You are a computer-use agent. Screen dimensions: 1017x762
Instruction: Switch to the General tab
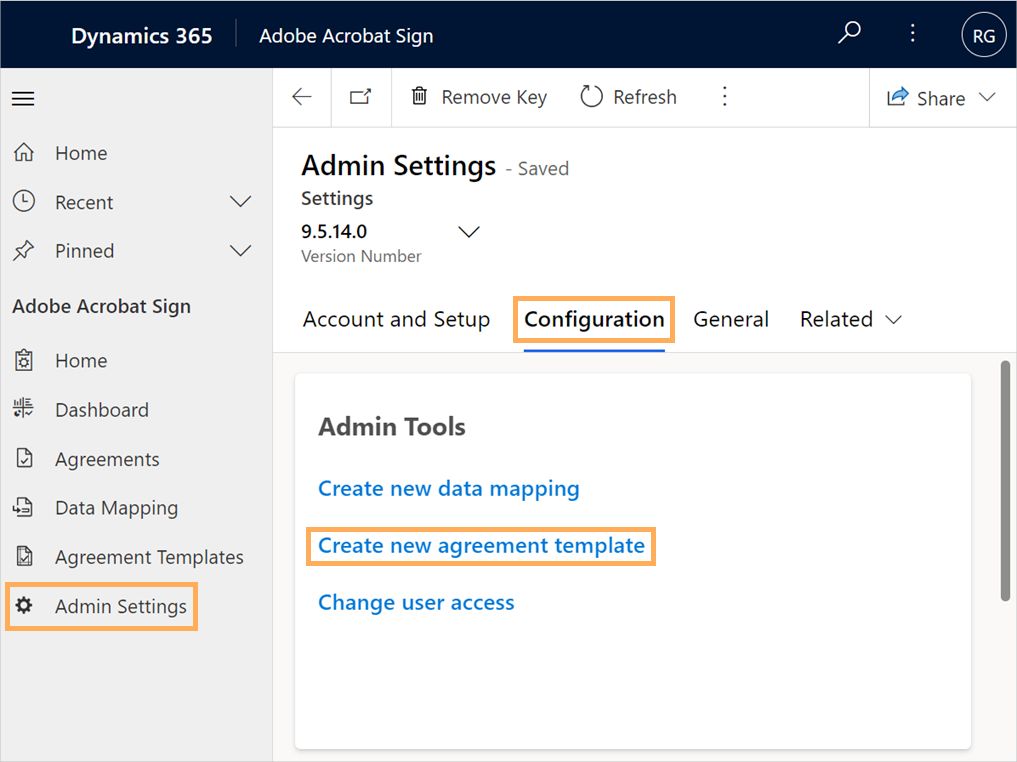click(x=731, y=319)
